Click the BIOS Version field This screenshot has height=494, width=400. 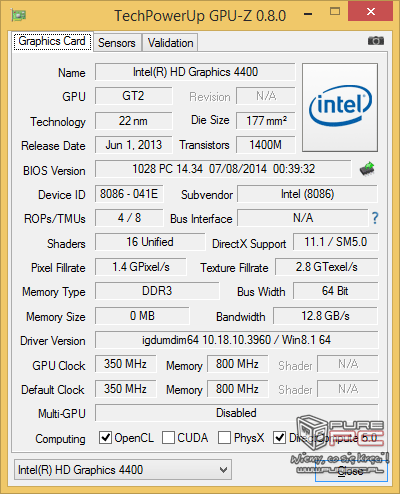coord(223,169)
